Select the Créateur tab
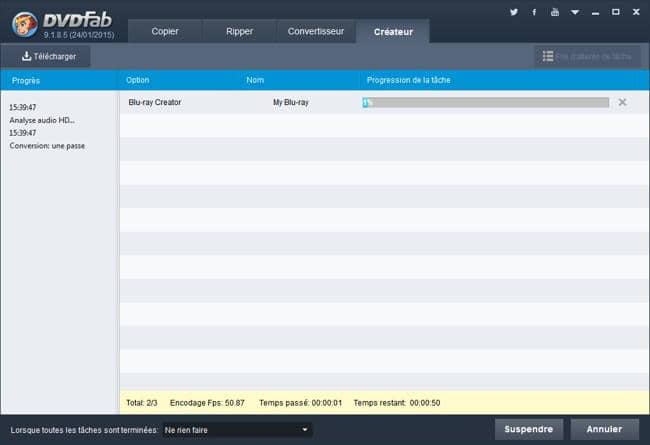Screen dimensions: 650x445 (393, 31)
